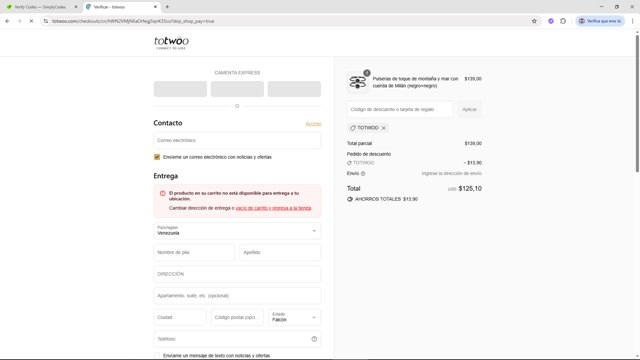Close the Verify Codes SimplyCodes tab
640x360 pixels.
pyautogui.click(x=76, y=7)
